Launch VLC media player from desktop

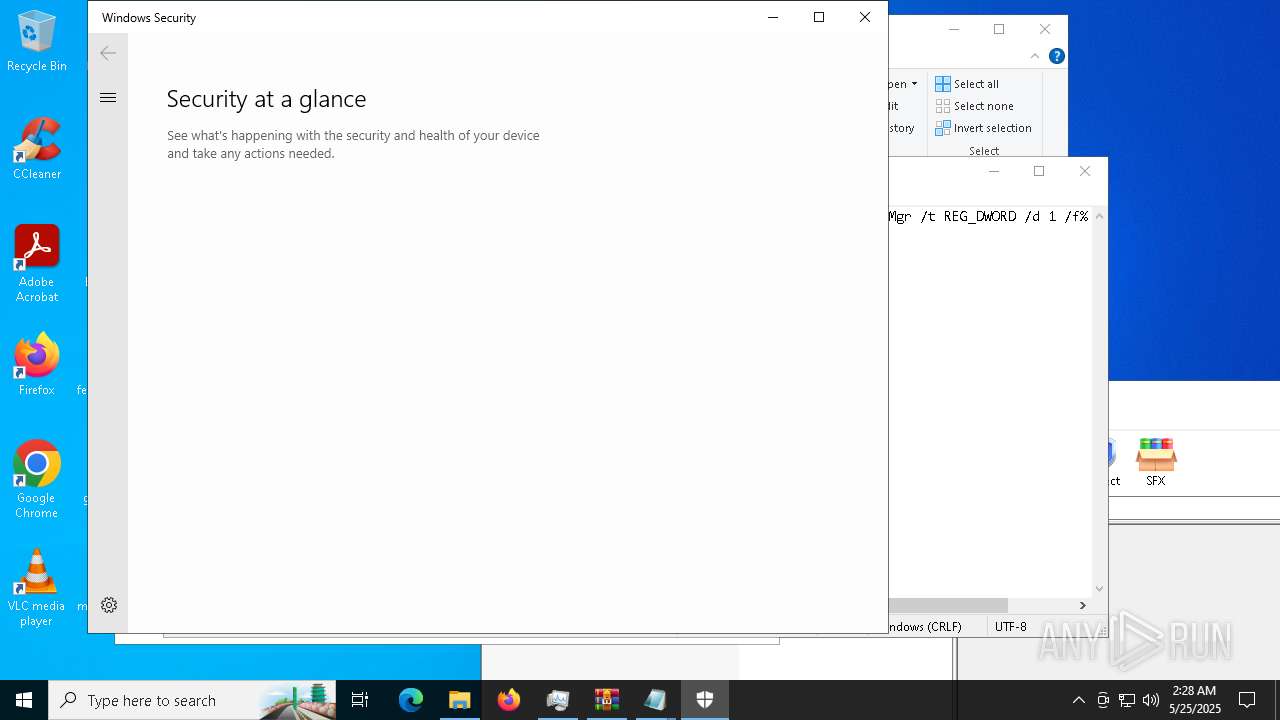[x=37, y=588]
